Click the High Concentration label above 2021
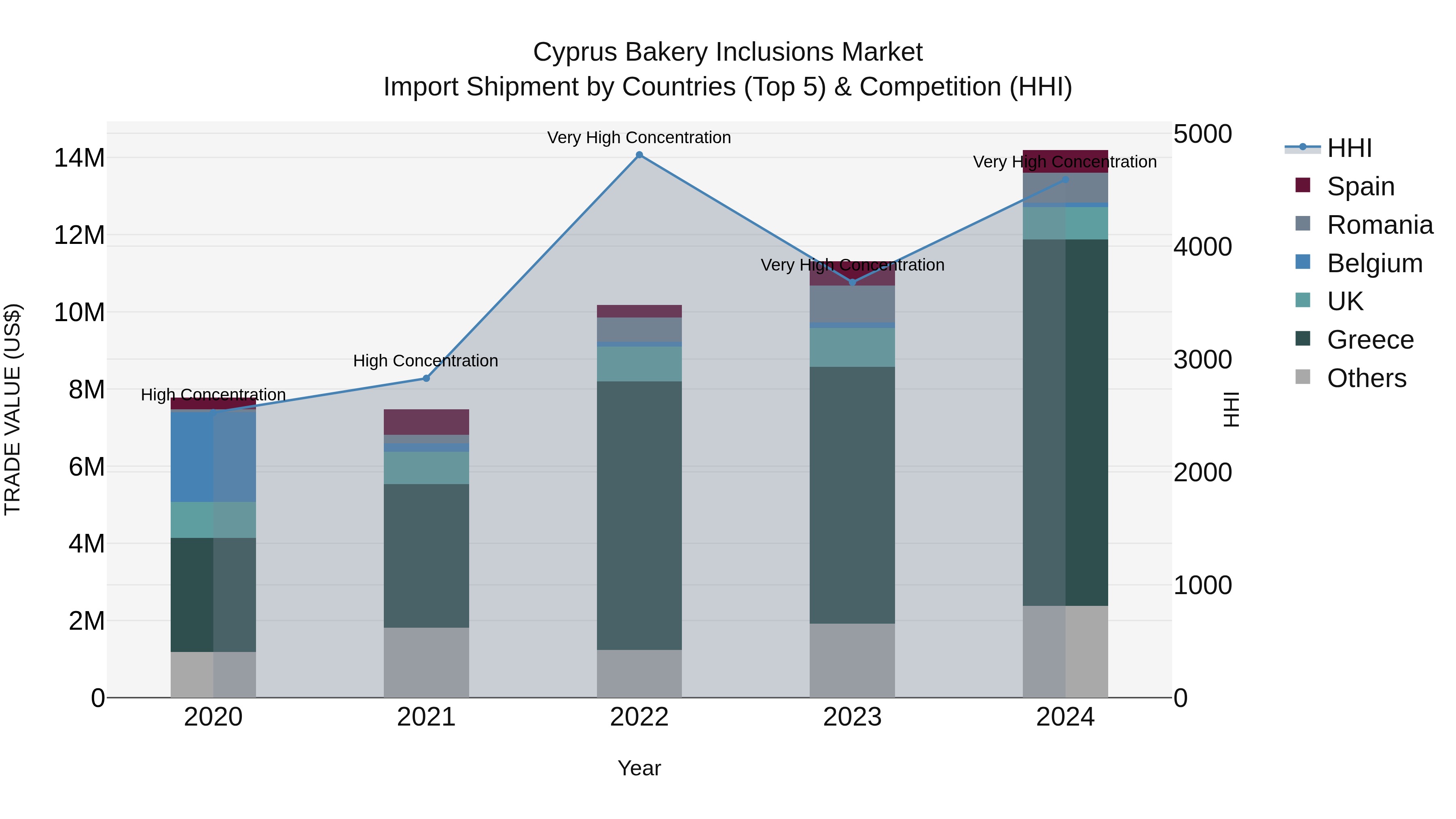The height and width of the screenshot is (819, 1456). tap(425, 361)
